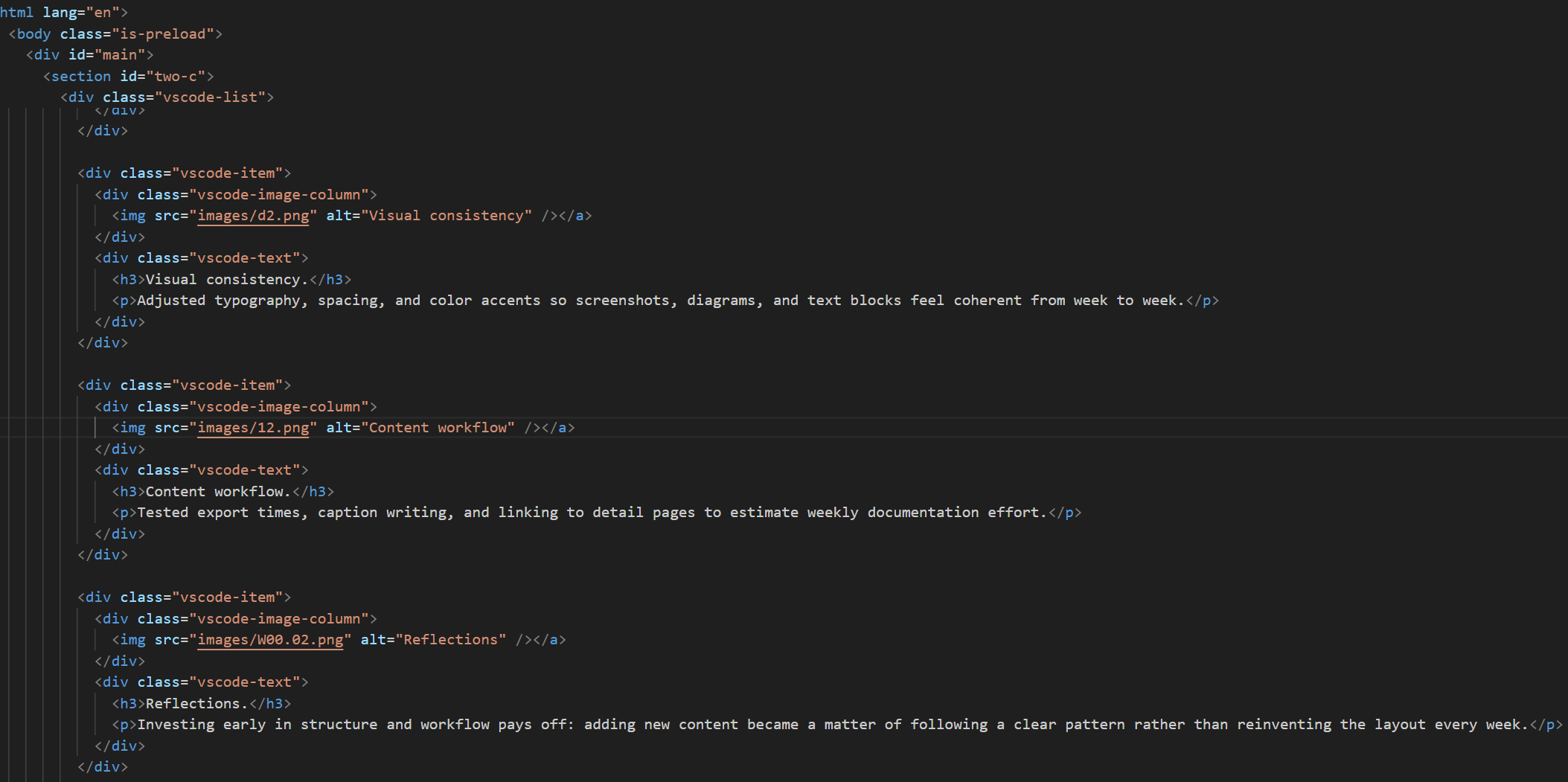Jump to sticky div class vscode-list line
This screenshot has width=1568, height=782.
(167, 97)
